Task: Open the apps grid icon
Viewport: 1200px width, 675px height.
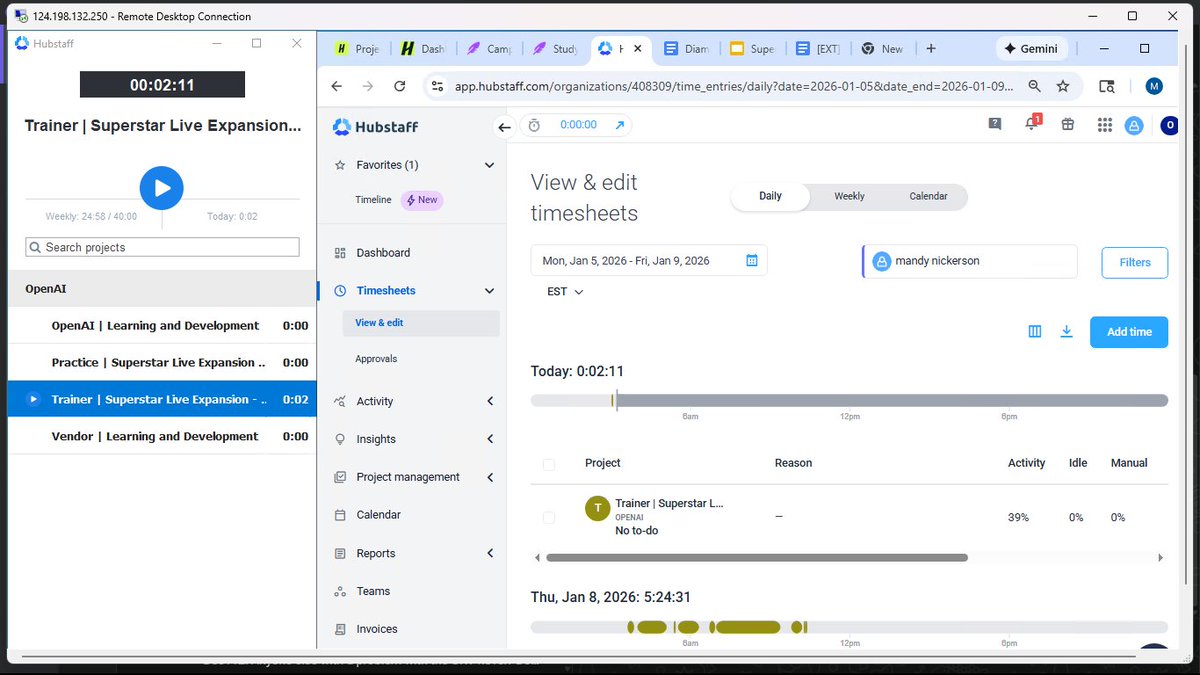Action: tap(1104, 125)
